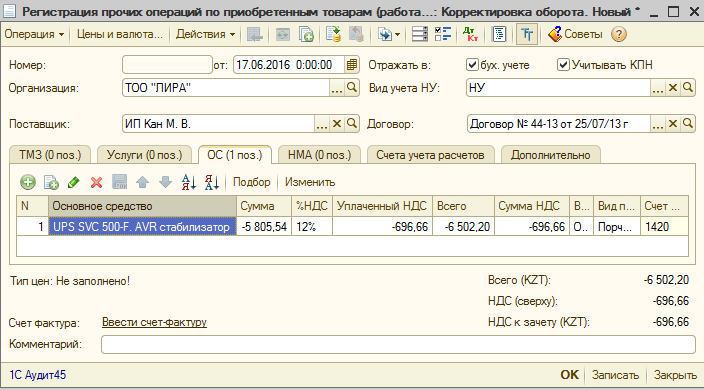Click the go-to-list toolbar icon
The height and width of the screenshot is (390, 704).
[255, 34]
